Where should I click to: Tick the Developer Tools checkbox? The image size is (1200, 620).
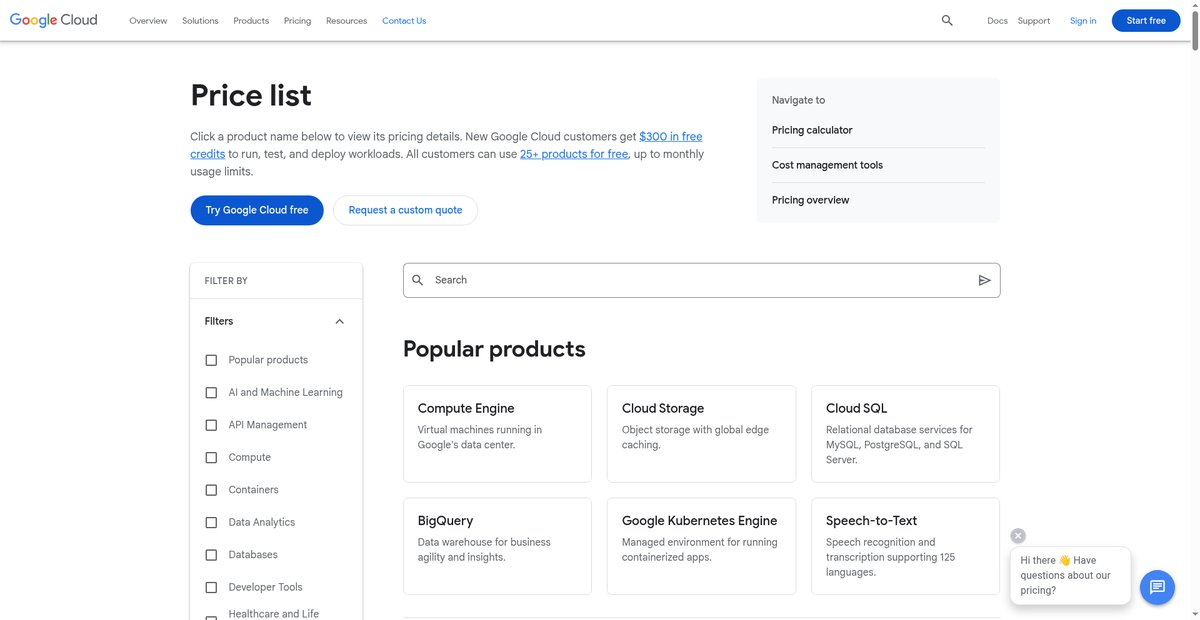pyautogui.click(x=211, y=587)
